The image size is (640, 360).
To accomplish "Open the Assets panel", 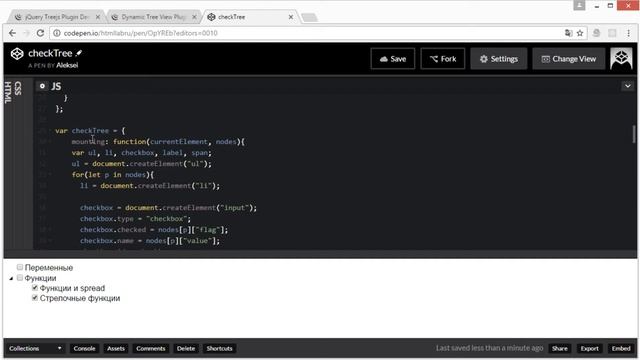I will (x=116, y=349).
